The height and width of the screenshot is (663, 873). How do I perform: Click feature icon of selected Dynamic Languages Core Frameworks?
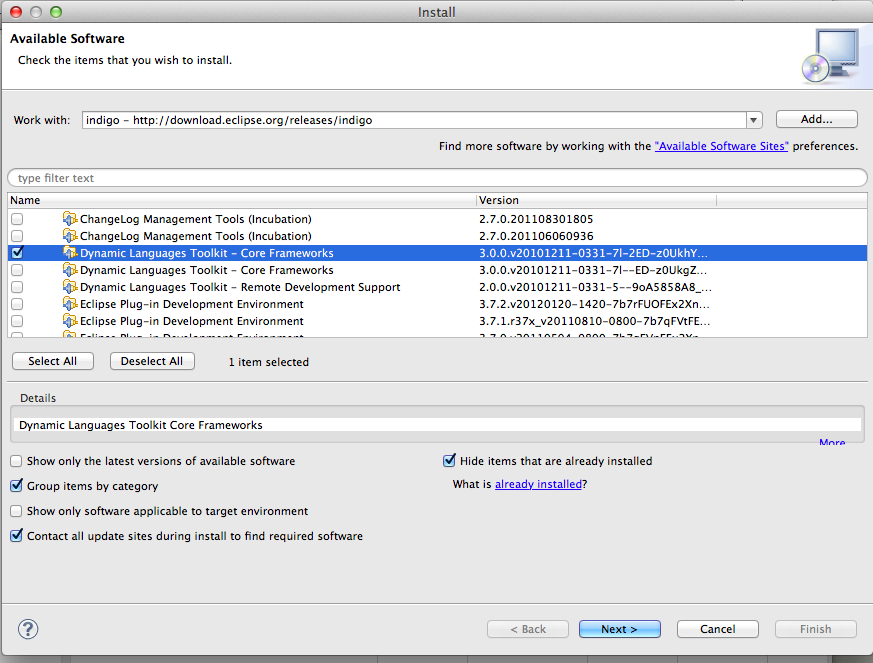pyautogui.click(x=70, y=253)
